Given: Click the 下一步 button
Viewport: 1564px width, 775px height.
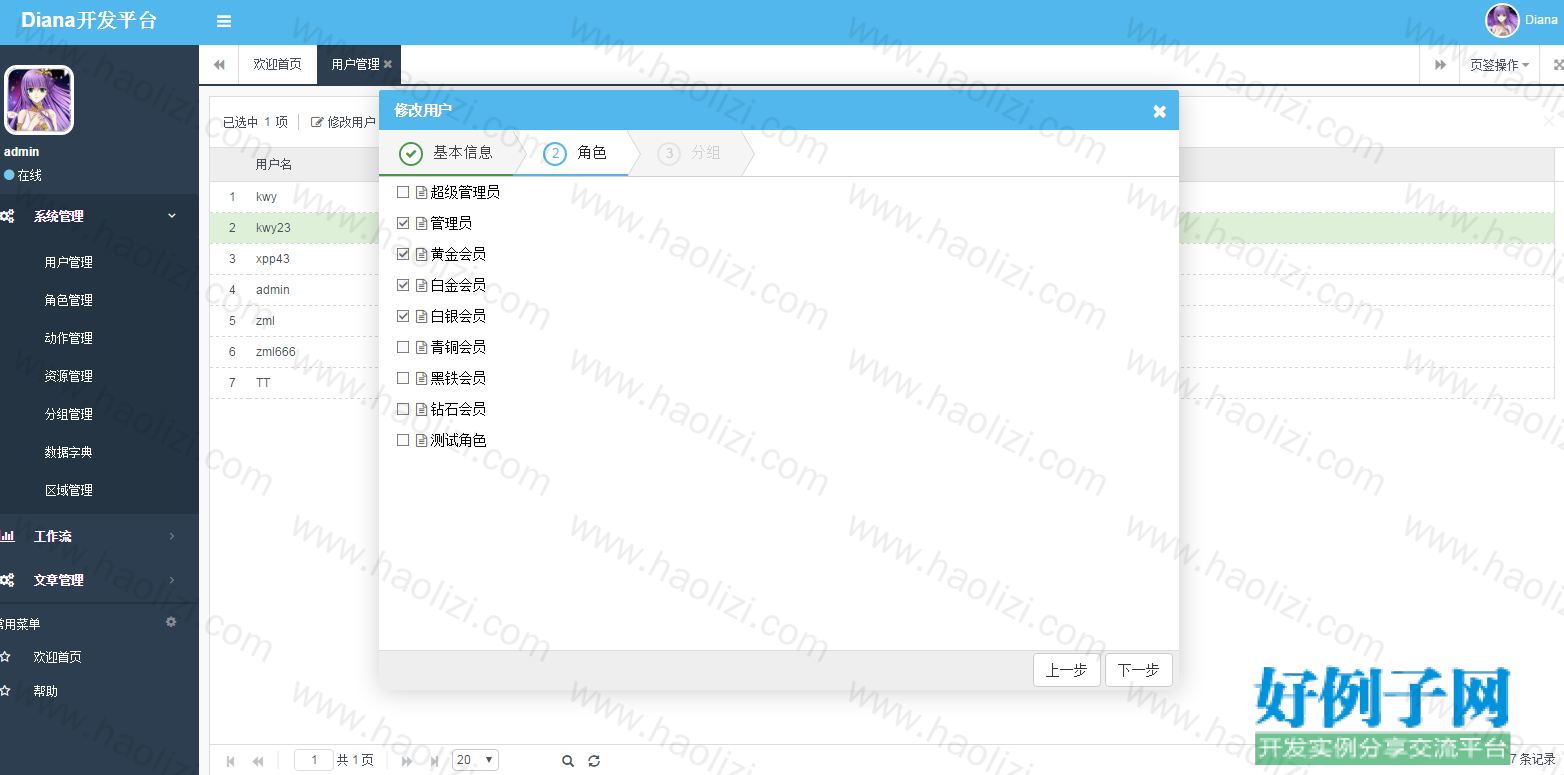Looking at the screenshot, I should (x=1138, y=670).
